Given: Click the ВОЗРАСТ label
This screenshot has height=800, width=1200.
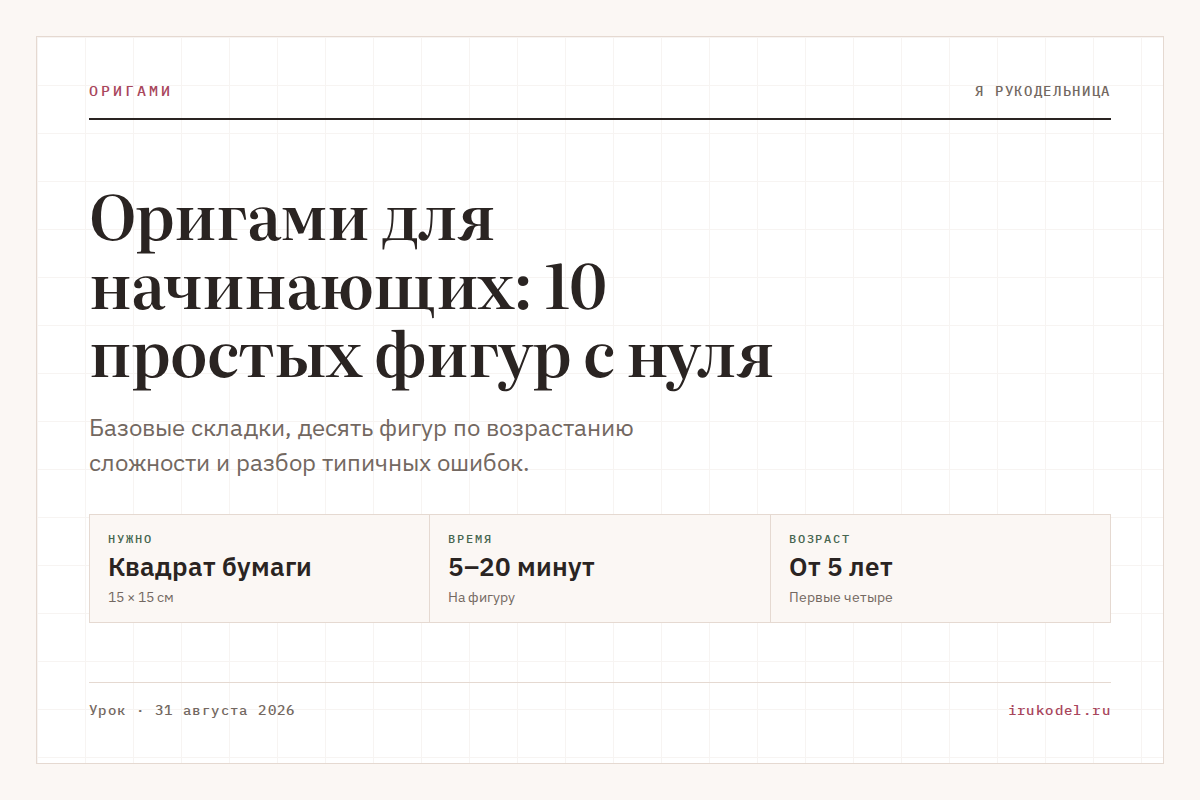Looking at the screenshot, I should (819, 539).
